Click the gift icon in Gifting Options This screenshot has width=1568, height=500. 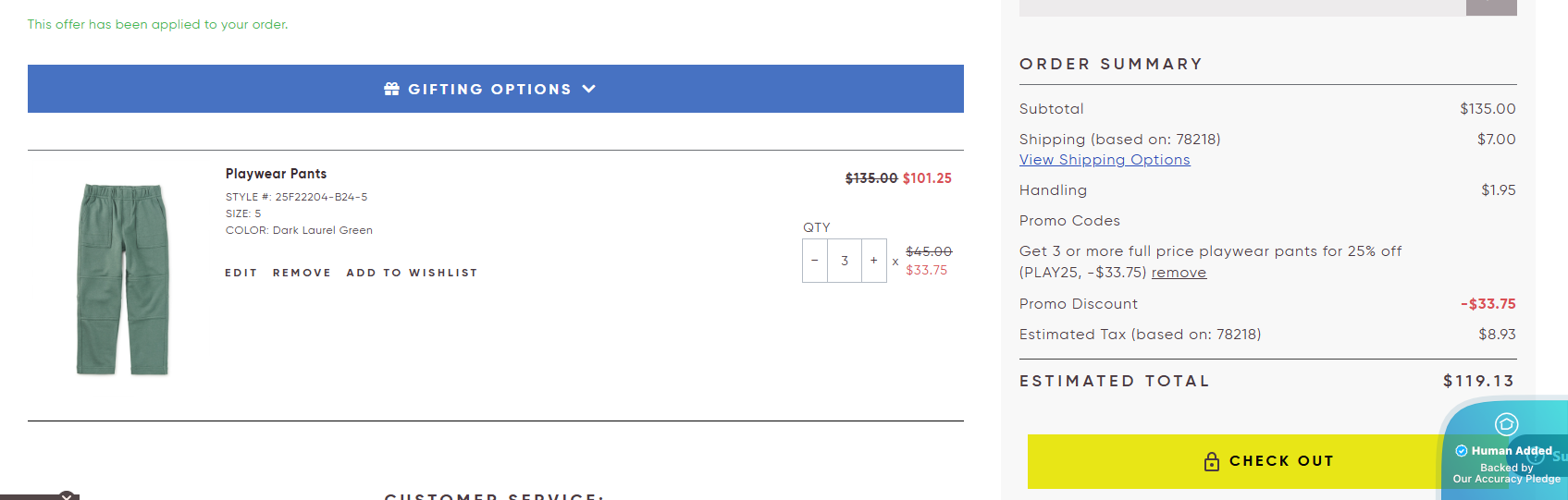pos(392,89)
